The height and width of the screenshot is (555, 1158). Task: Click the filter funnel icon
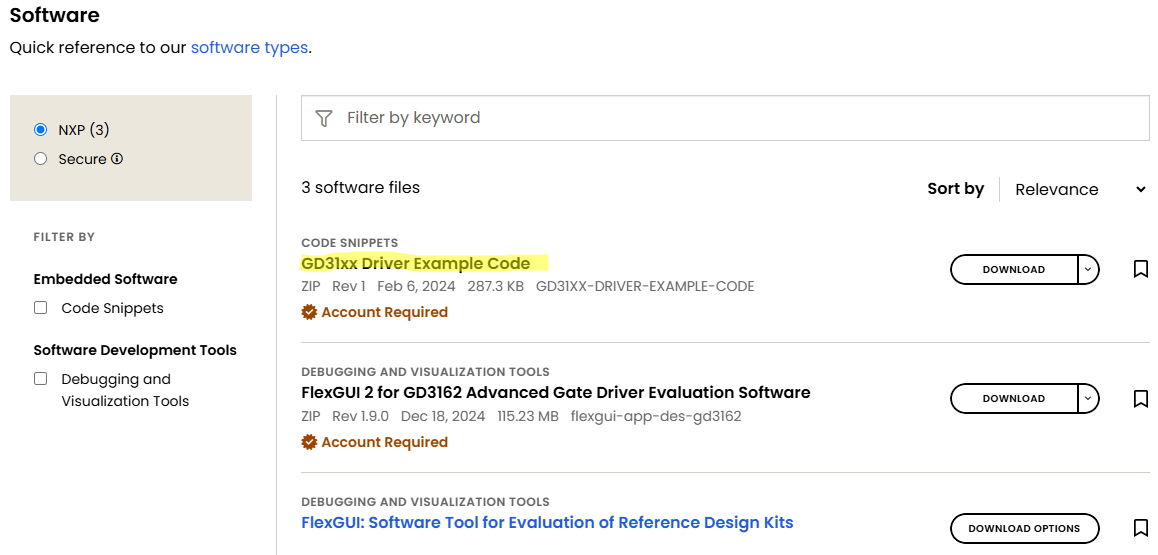pyautogui.click(x=323, y=118)
